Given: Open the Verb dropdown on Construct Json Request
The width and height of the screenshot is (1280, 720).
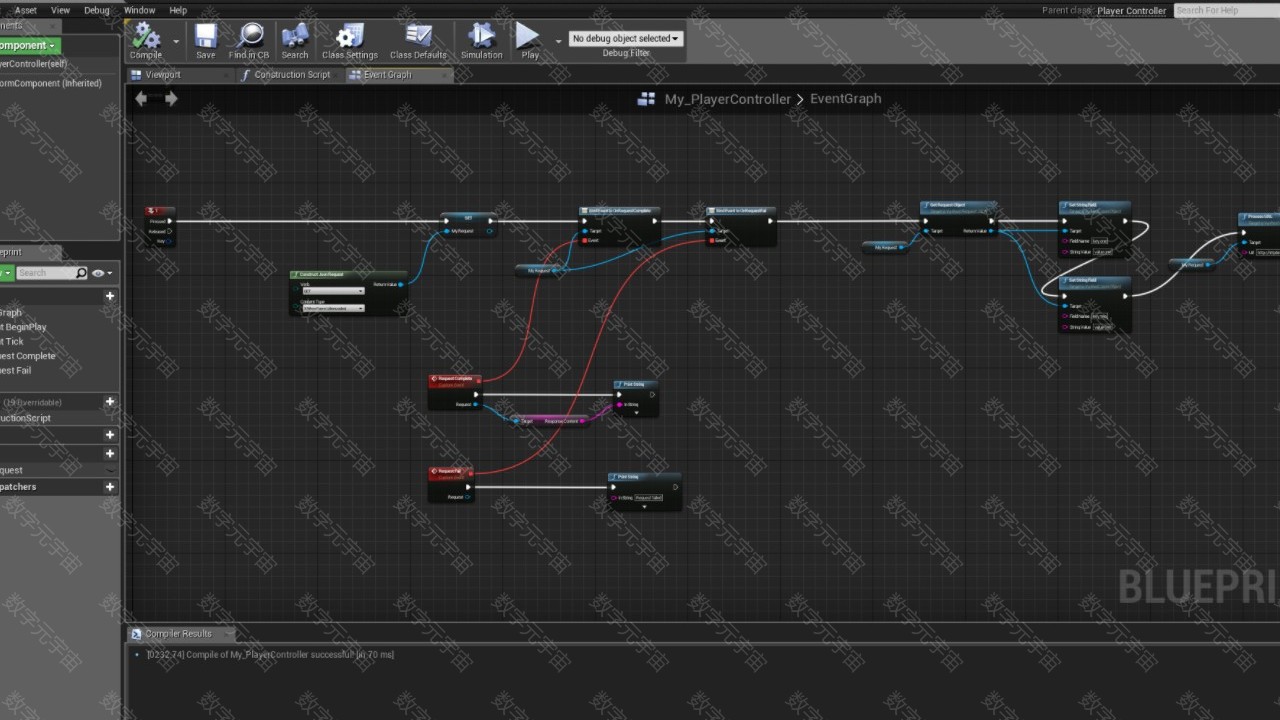Looking at the screenshot, I should click(x=334, y=291).
